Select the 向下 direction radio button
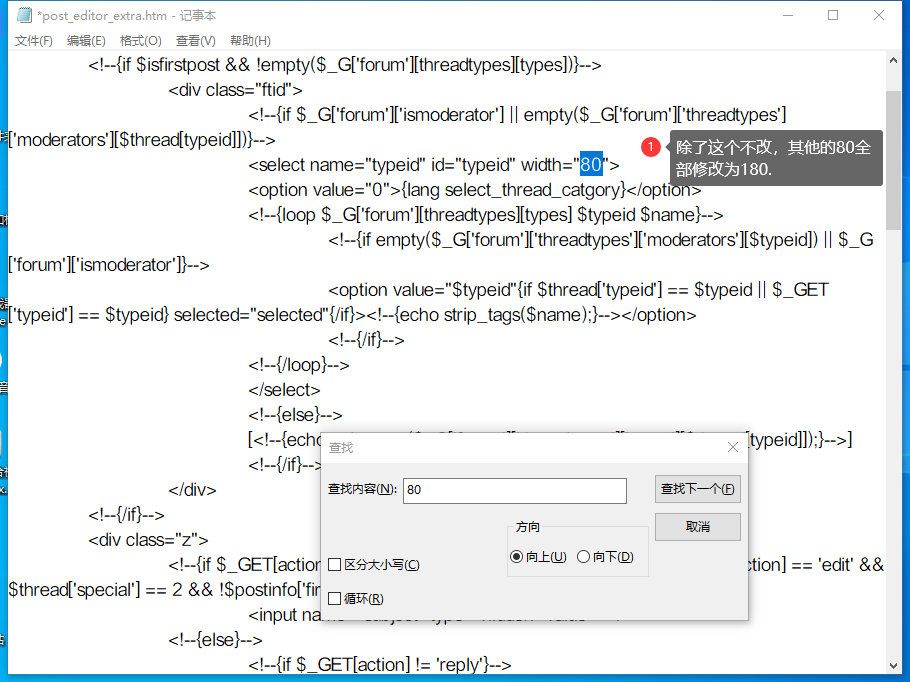Viewport: 910px width, 682px height. coord(584,557)
